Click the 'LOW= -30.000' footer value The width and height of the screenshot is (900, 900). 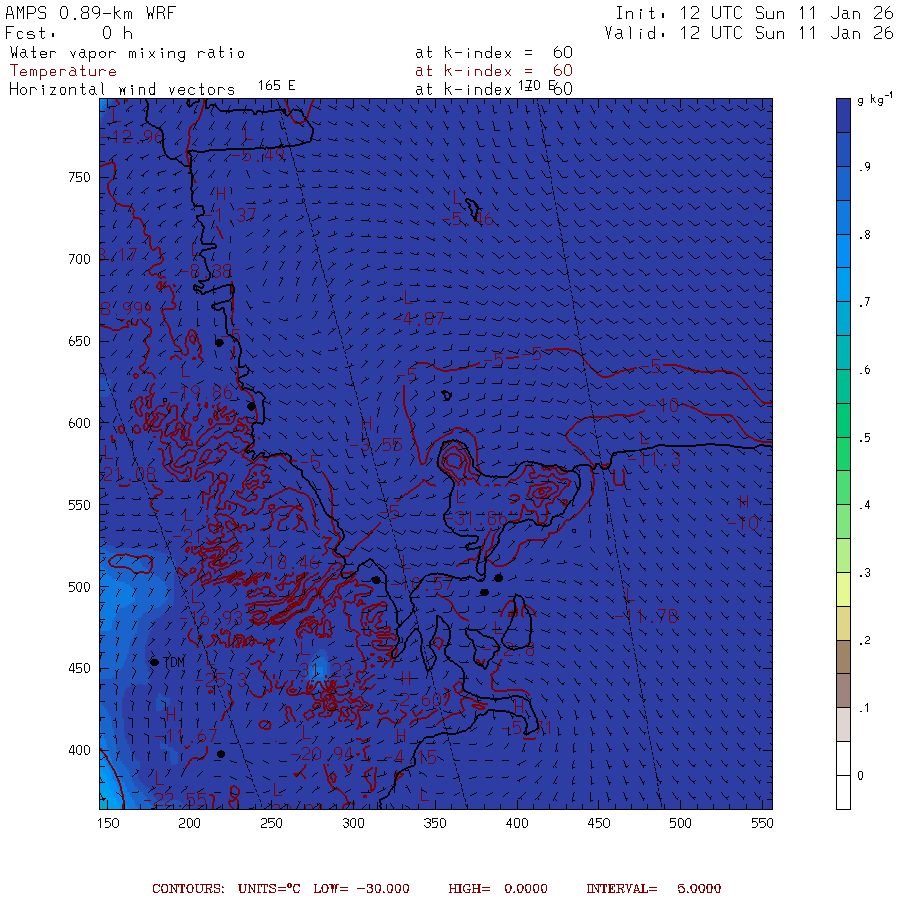362,889
